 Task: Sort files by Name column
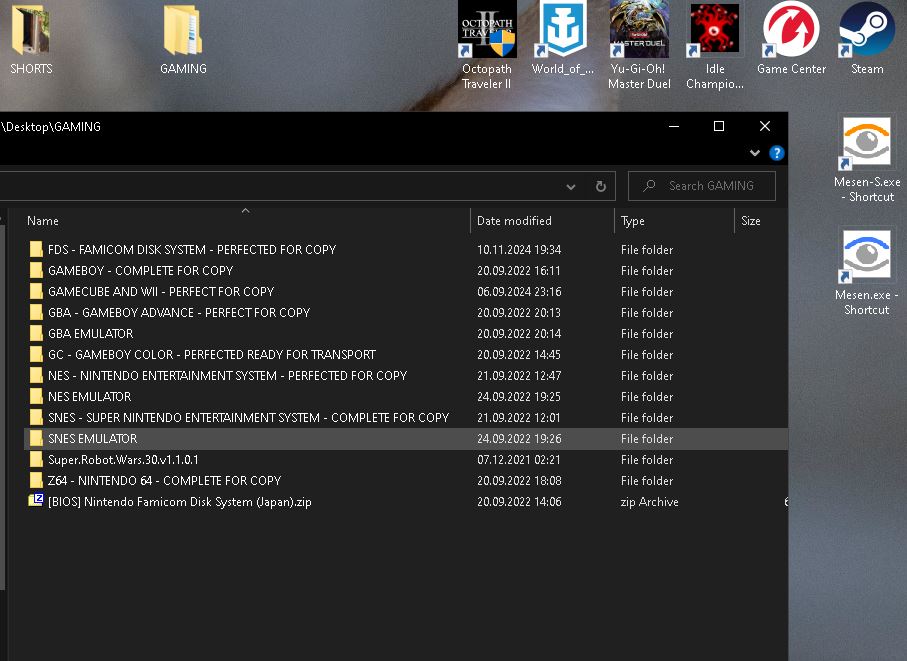43,221
